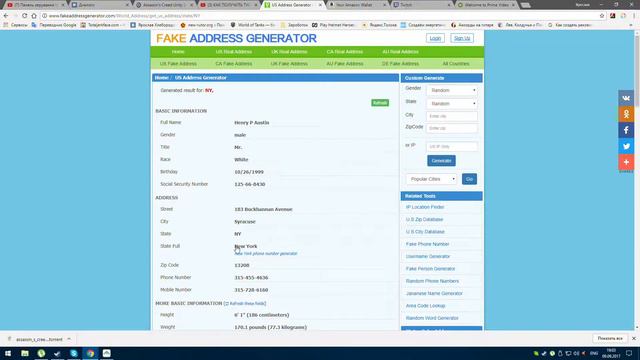Bookmark this page with the star icon
Viewport: 640px width, 360px height.
(602, 16)
